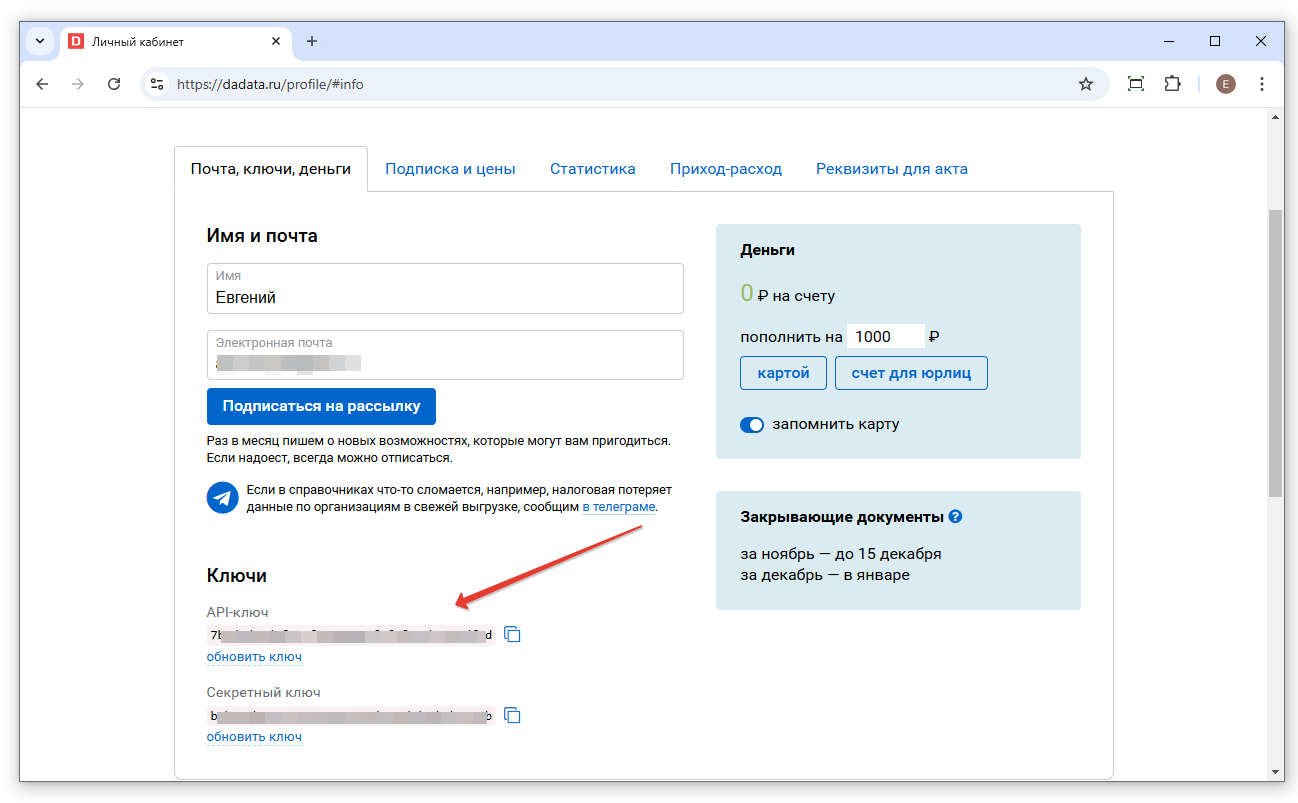Screen dimensions: 1298x803
Task: Switch to Подписка и цены tab
Action: (x=450, y=169)
